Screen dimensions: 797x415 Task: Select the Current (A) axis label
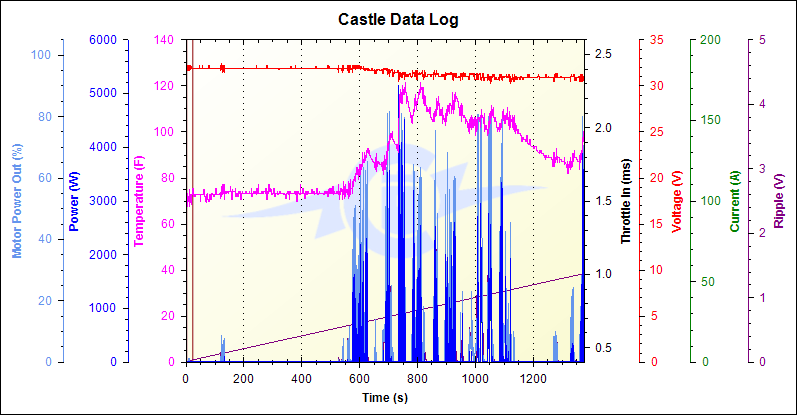[x=734, y=200]
